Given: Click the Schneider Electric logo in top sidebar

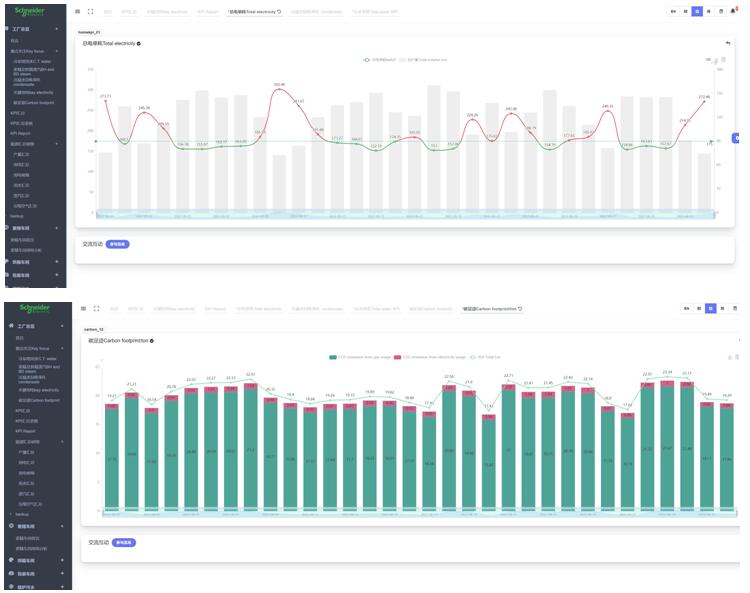Looking at the screenshot, I should (30, 11).
